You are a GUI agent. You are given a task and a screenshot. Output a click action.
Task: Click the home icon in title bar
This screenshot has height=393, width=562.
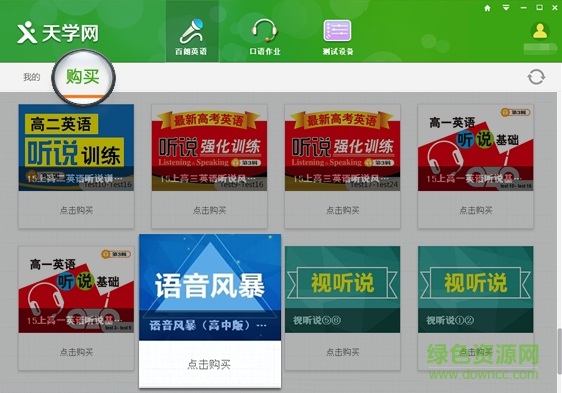[x=487, y=8]
